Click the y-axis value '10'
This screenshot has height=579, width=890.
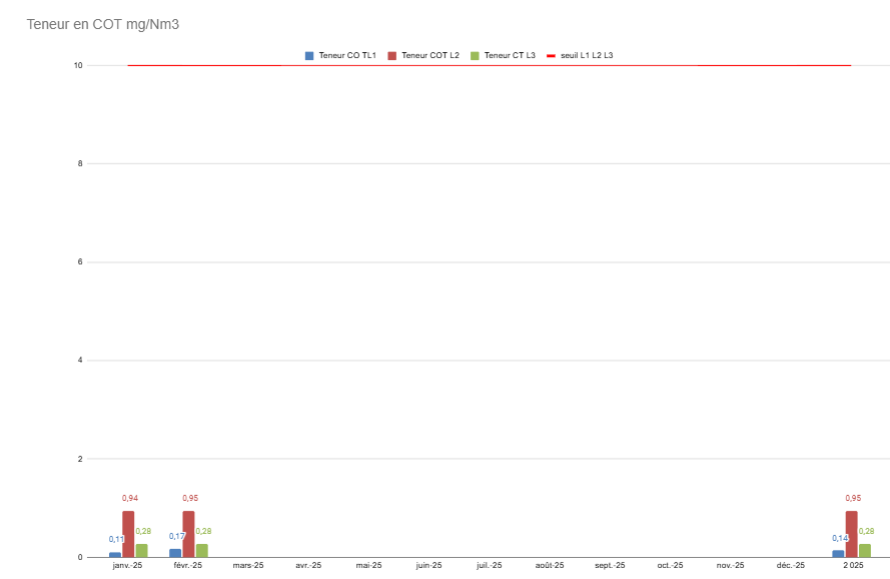point(78,65)
